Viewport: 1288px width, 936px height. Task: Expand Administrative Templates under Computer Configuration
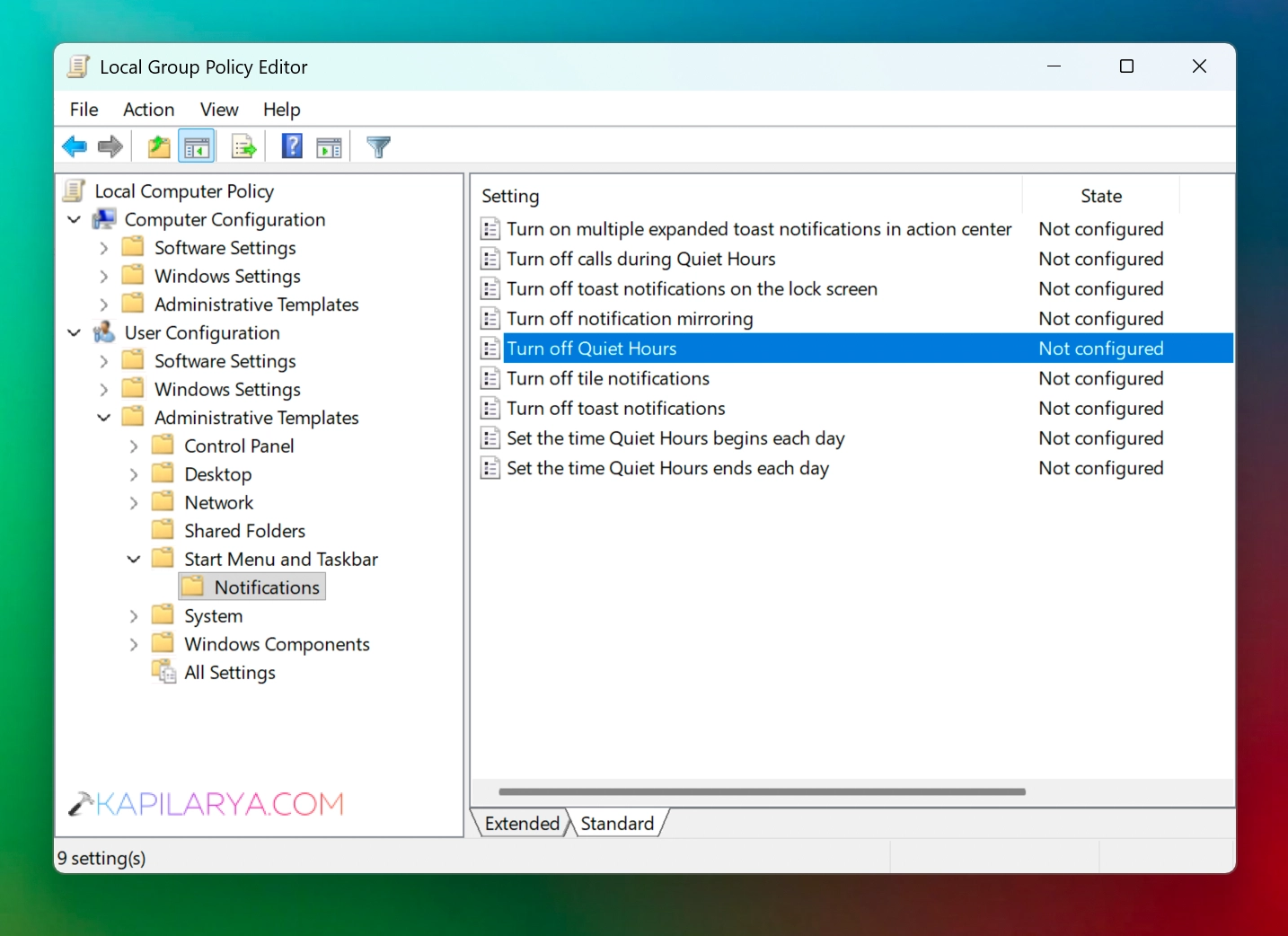click(x=104, y=305)
